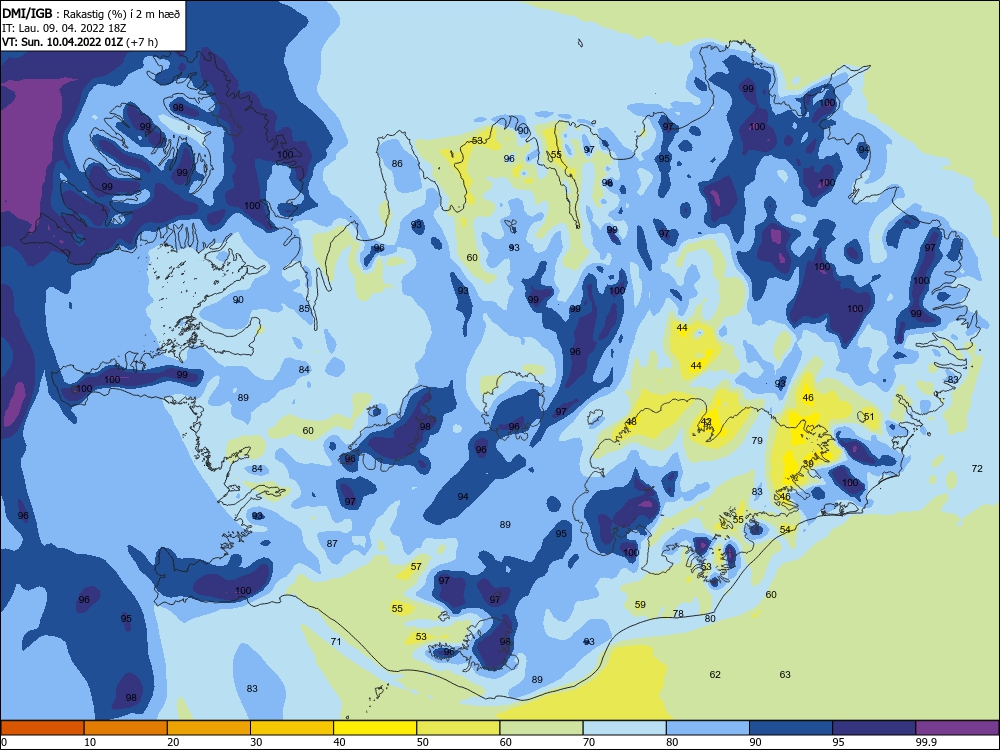Click the map value '54' near the southeast coast
The height and width of the screenshot is (750, 1000).
click(x=785, y=529)
